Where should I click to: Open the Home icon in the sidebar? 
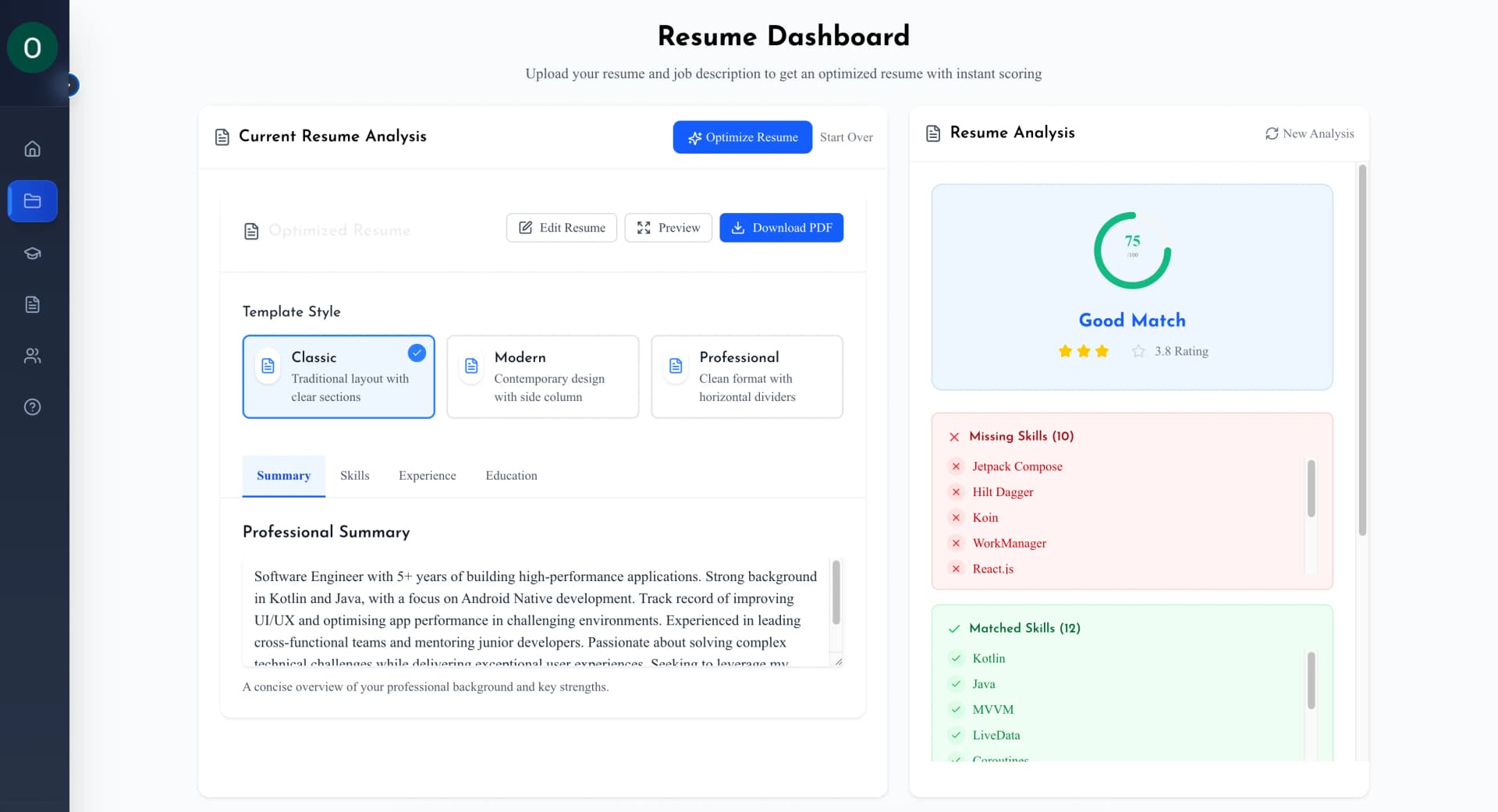click(x=32, y=148)
